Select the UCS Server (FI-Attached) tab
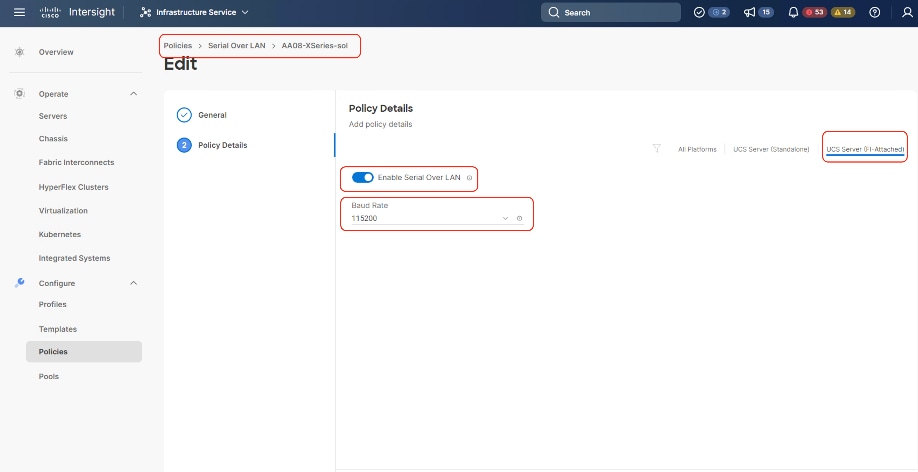Image resolution: width=918 pixels, height=472 pixels. point(865,149)
